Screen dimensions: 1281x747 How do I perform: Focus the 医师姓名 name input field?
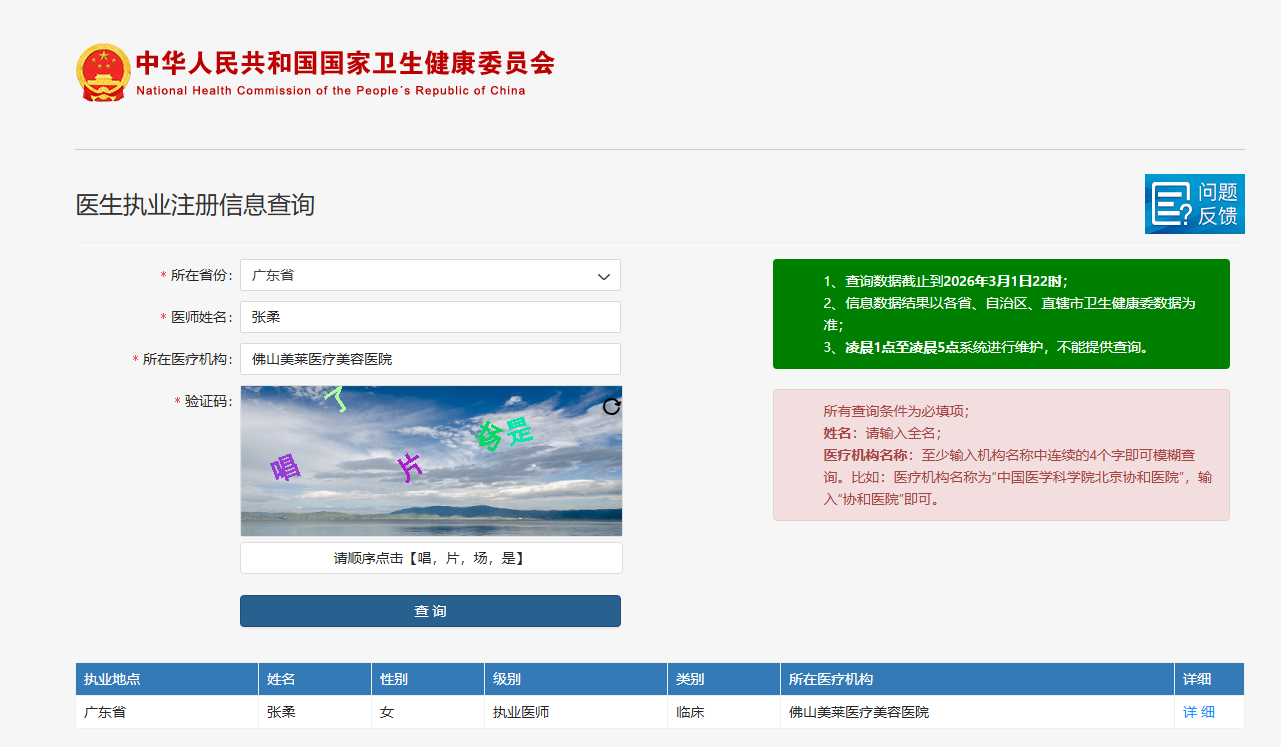click(430, 317)
